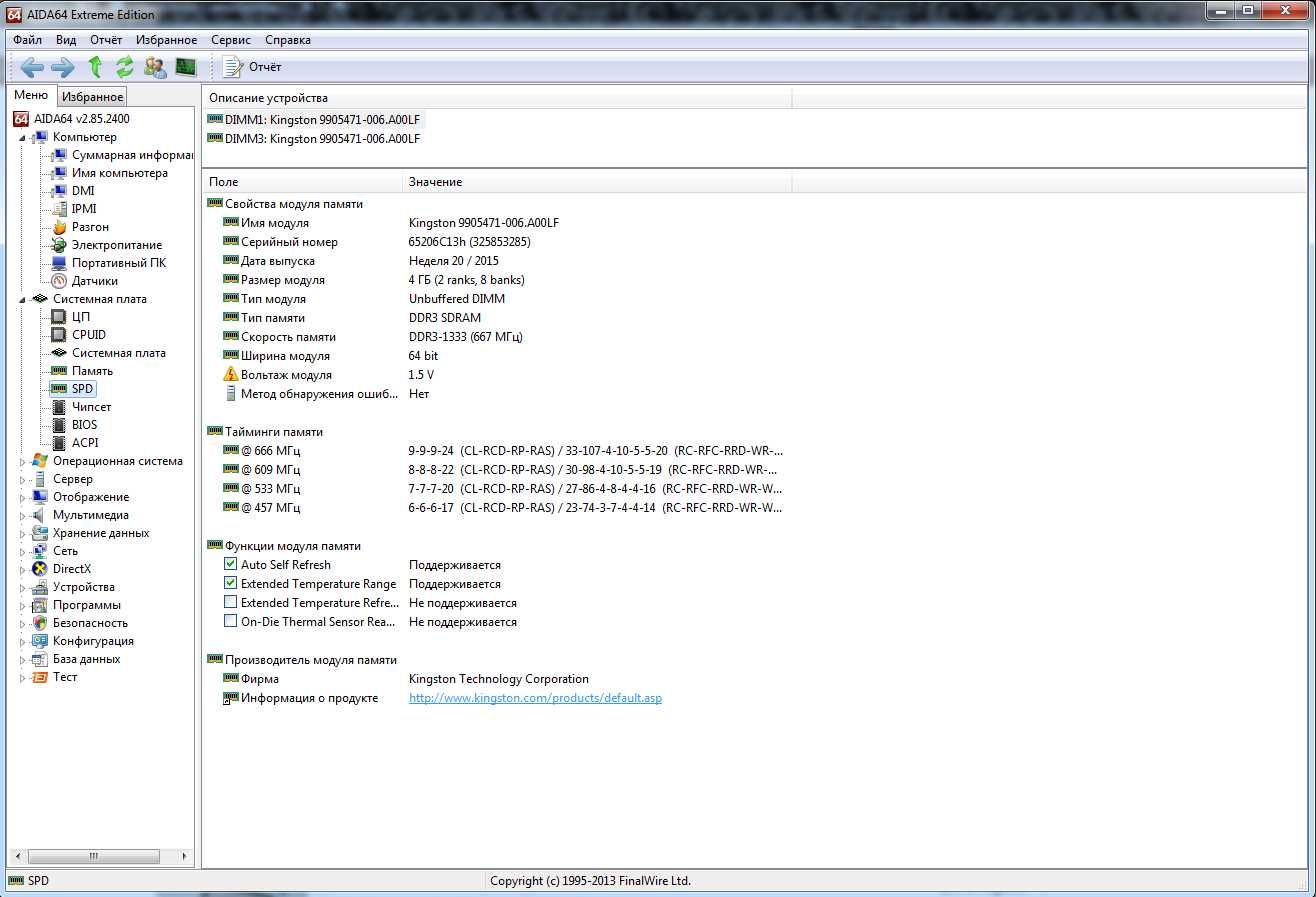The height and width of the screenshot is (897, 1316).
Task: Click the Значение column header
Action: [597, 182]
